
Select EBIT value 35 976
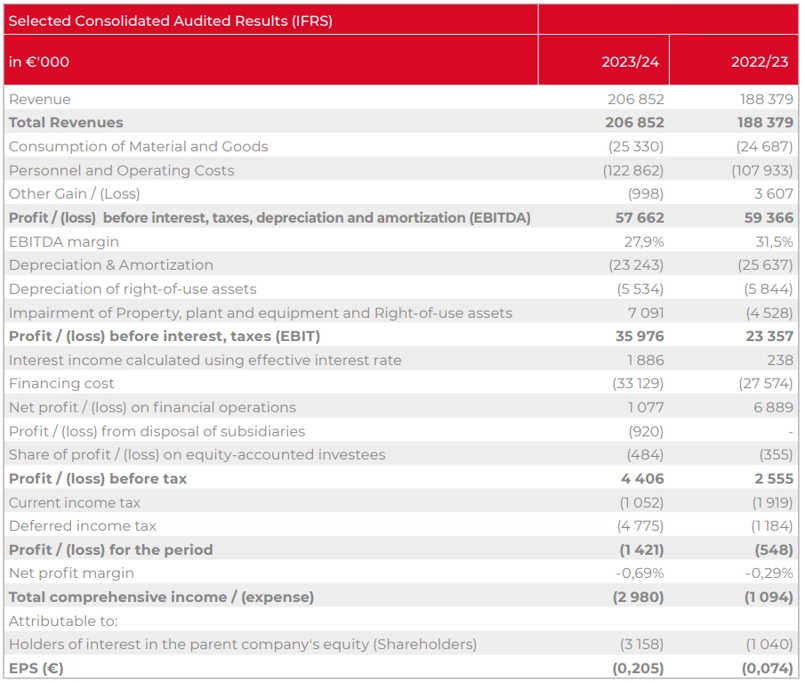[640, 336]
